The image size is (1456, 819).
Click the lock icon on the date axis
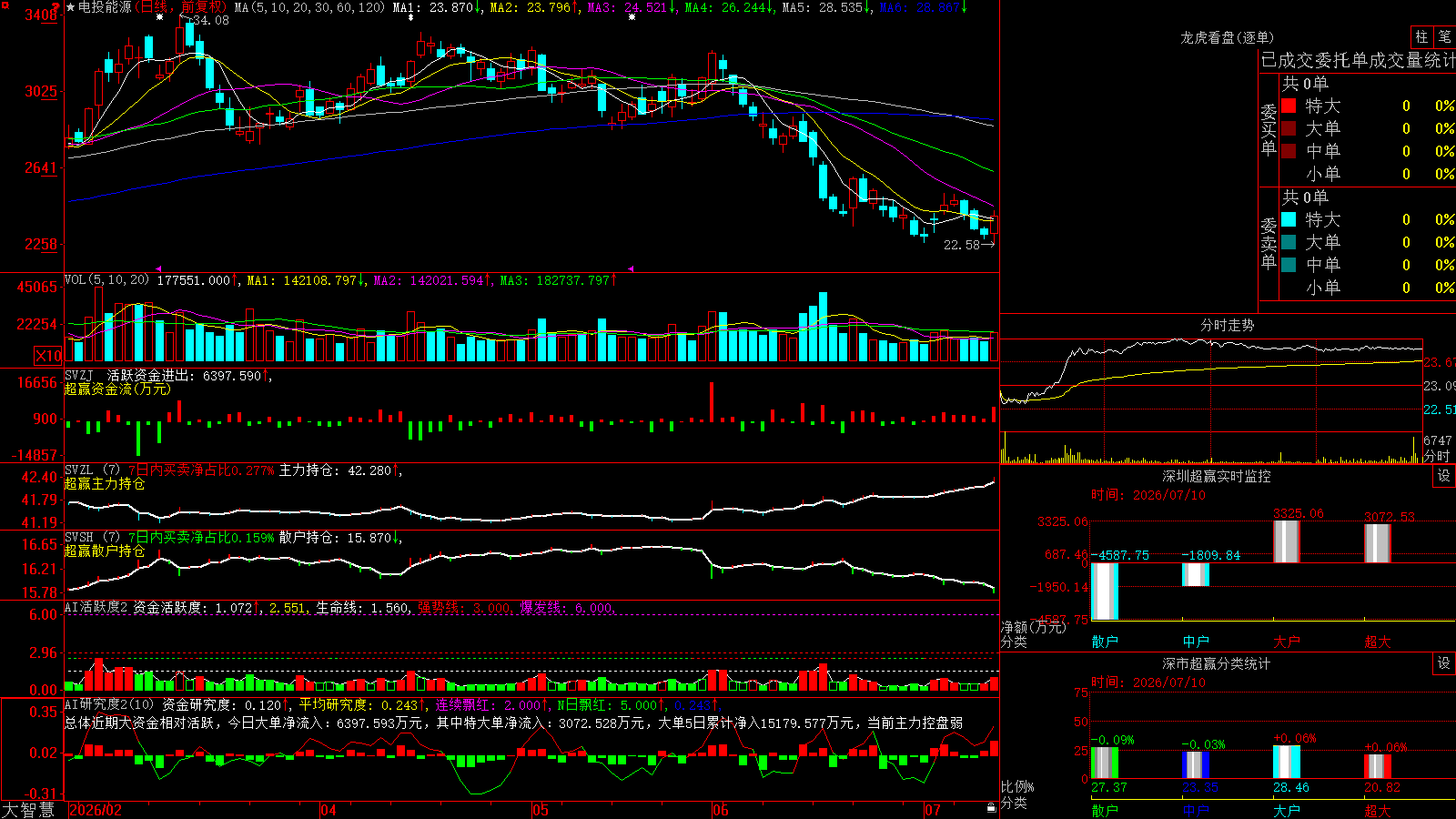(991, 808)
